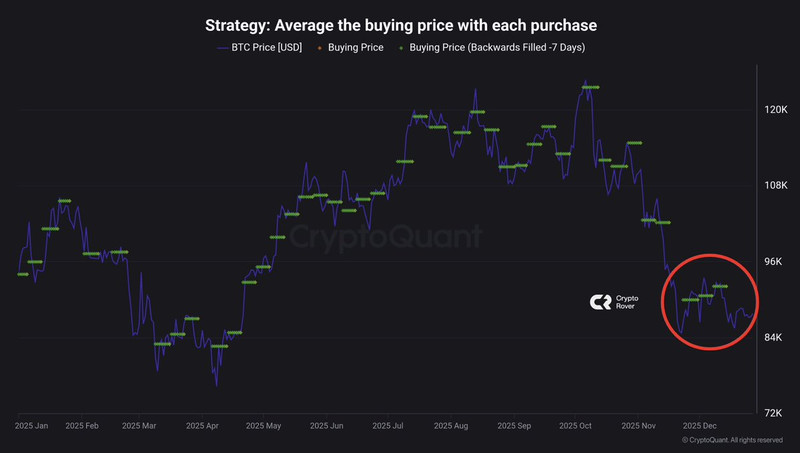Toggle the BTC Price [USD] legend series

point(259,47)
